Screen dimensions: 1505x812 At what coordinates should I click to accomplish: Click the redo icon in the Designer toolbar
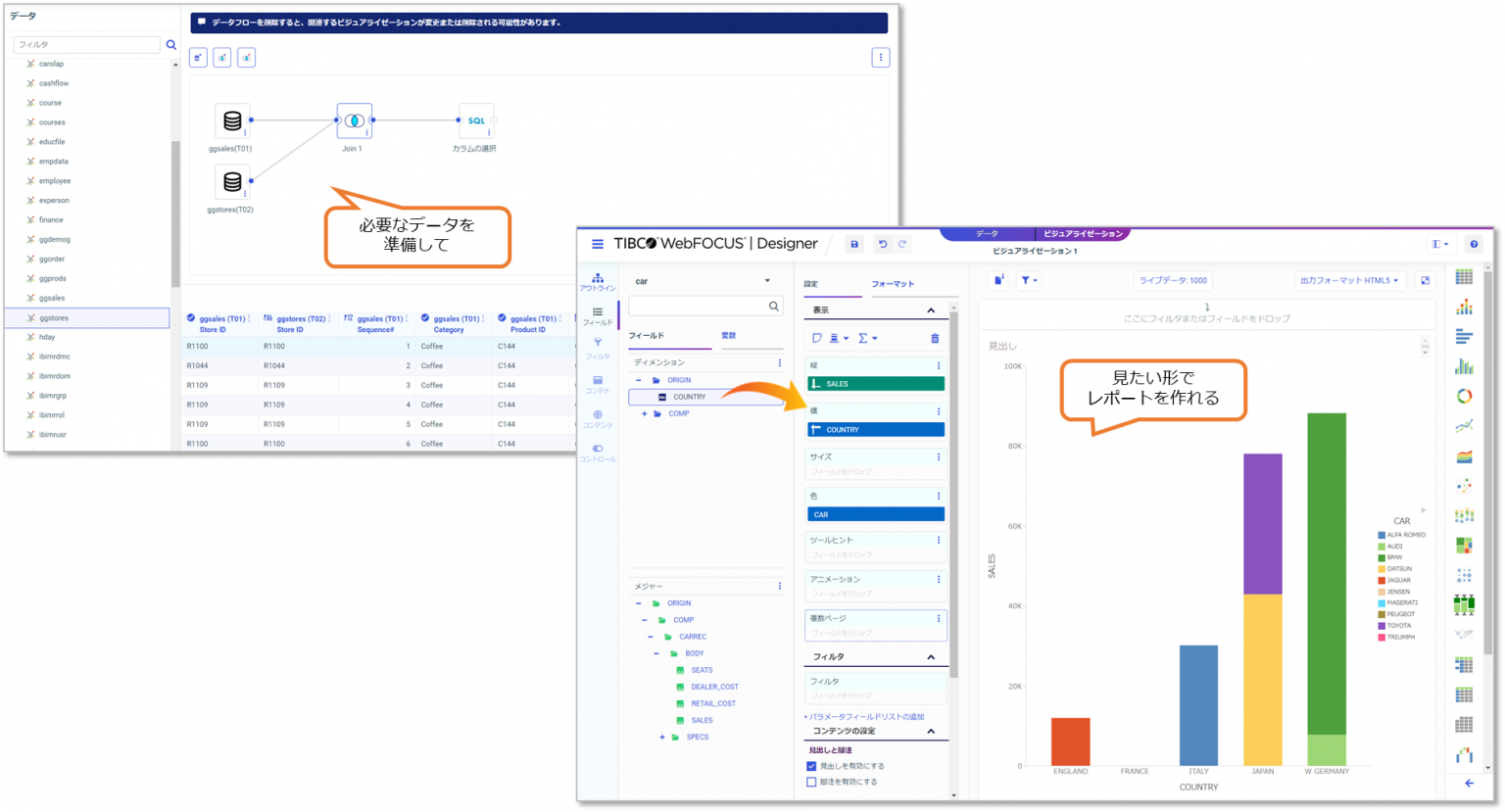click(901, 244)
